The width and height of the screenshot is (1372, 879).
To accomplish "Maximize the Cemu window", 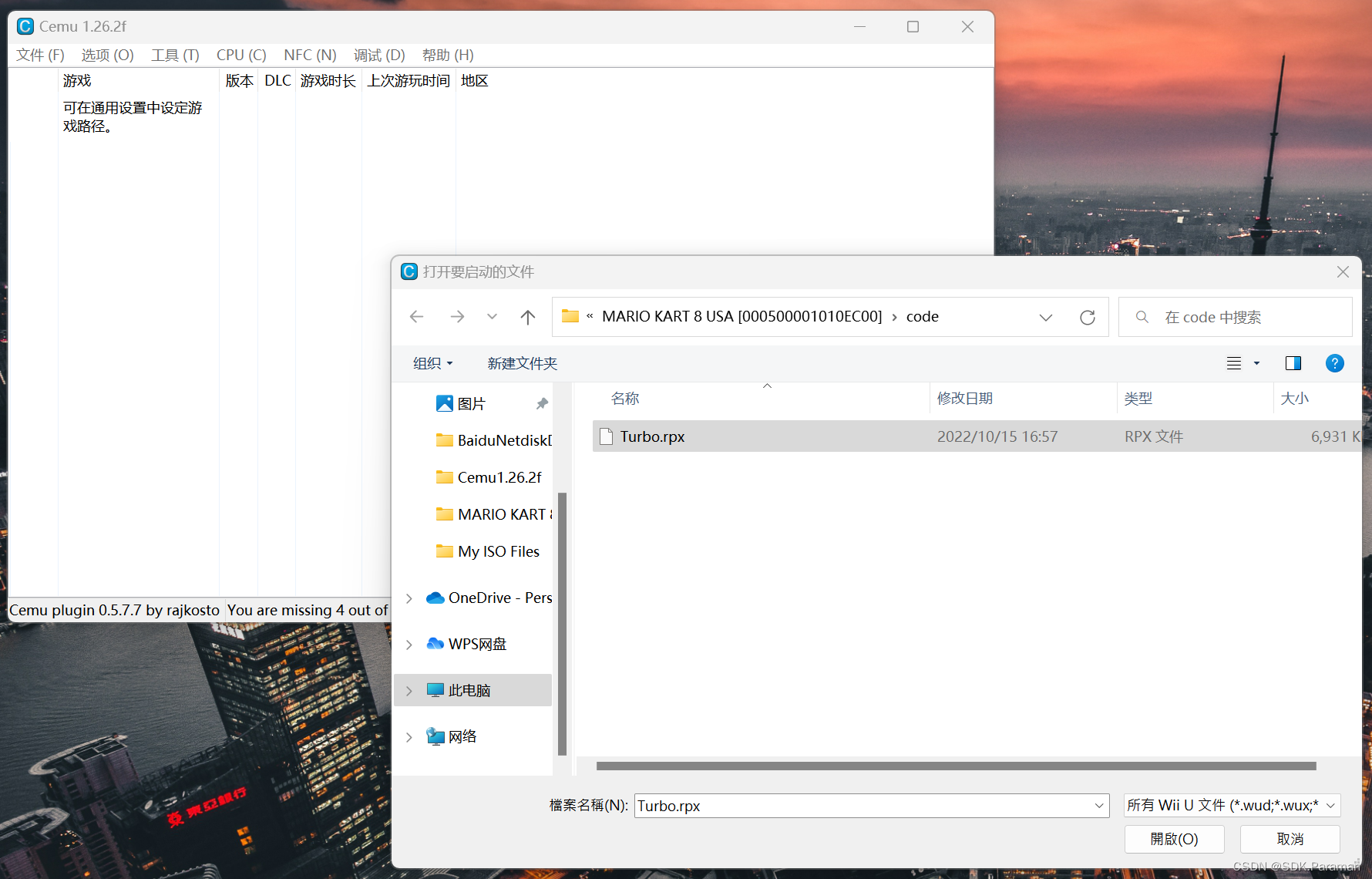I will (913, 27).
